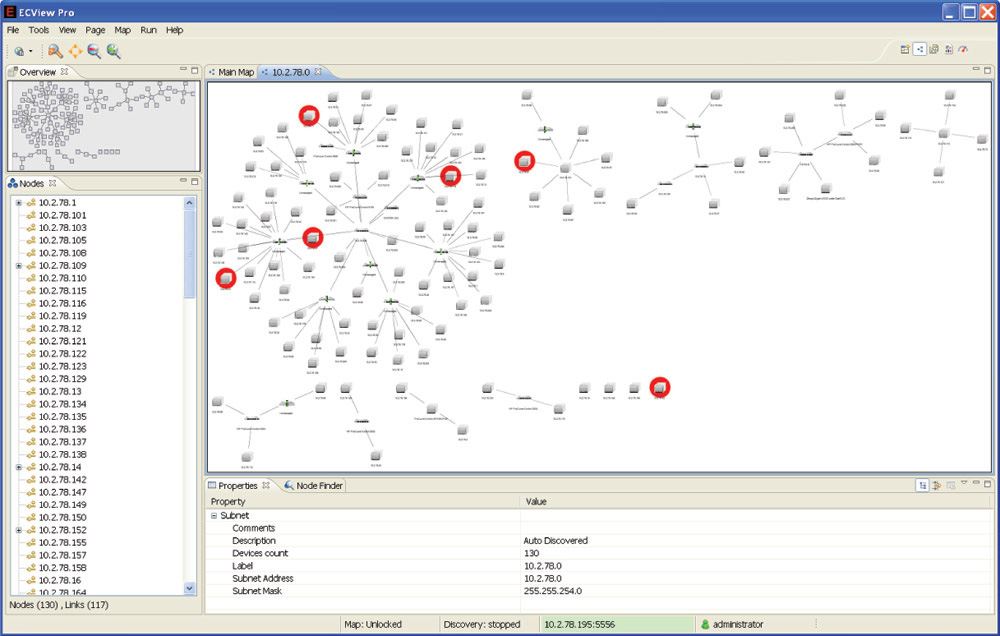Click the zoom in magnifier icon
The height and width of the screenshot is (636, 1000).
pyautogui.click(x=114, y=51)
